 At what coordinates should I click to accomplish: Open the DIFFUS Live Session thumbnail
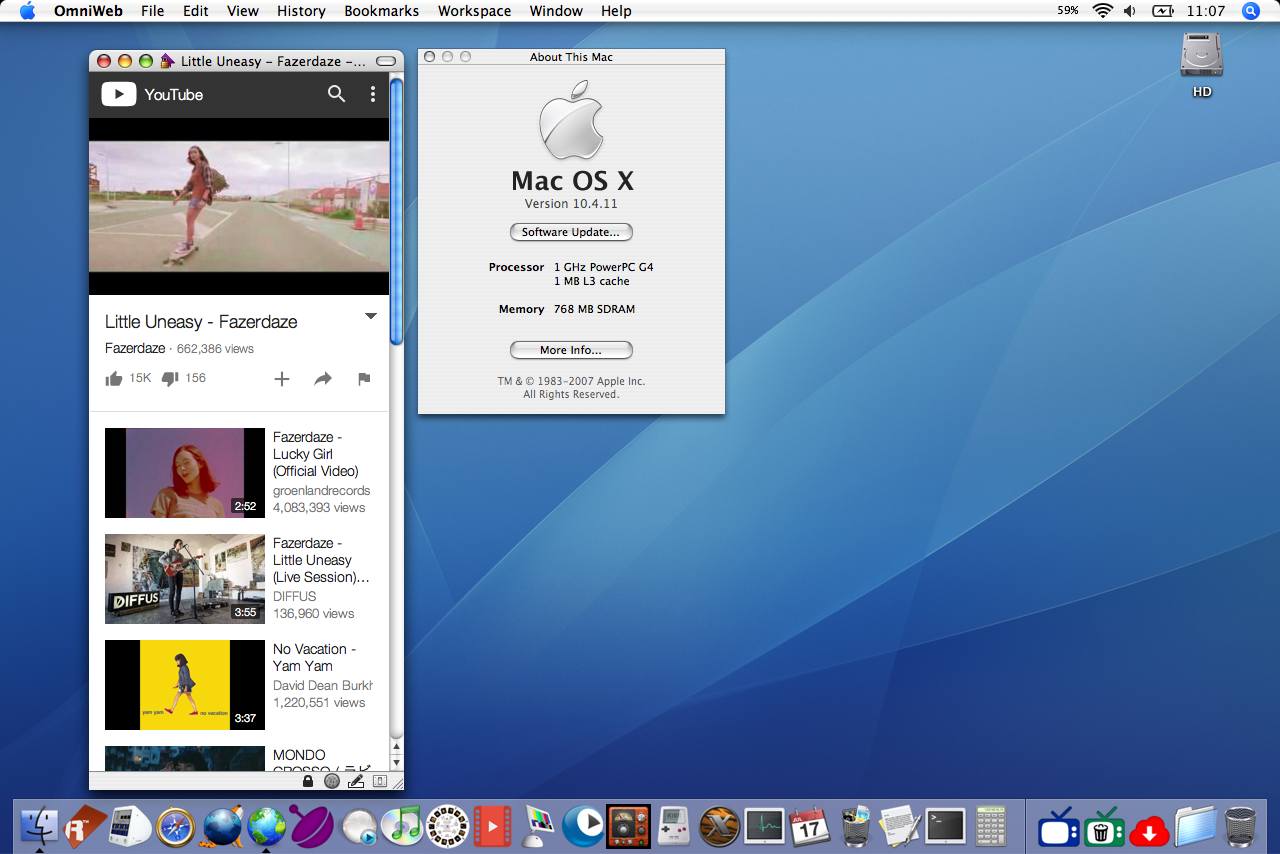[185, 579]
